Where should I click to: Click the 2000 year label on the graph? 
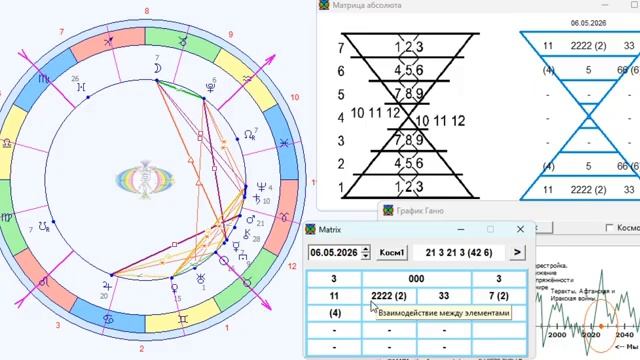click(x=557, y=335)
